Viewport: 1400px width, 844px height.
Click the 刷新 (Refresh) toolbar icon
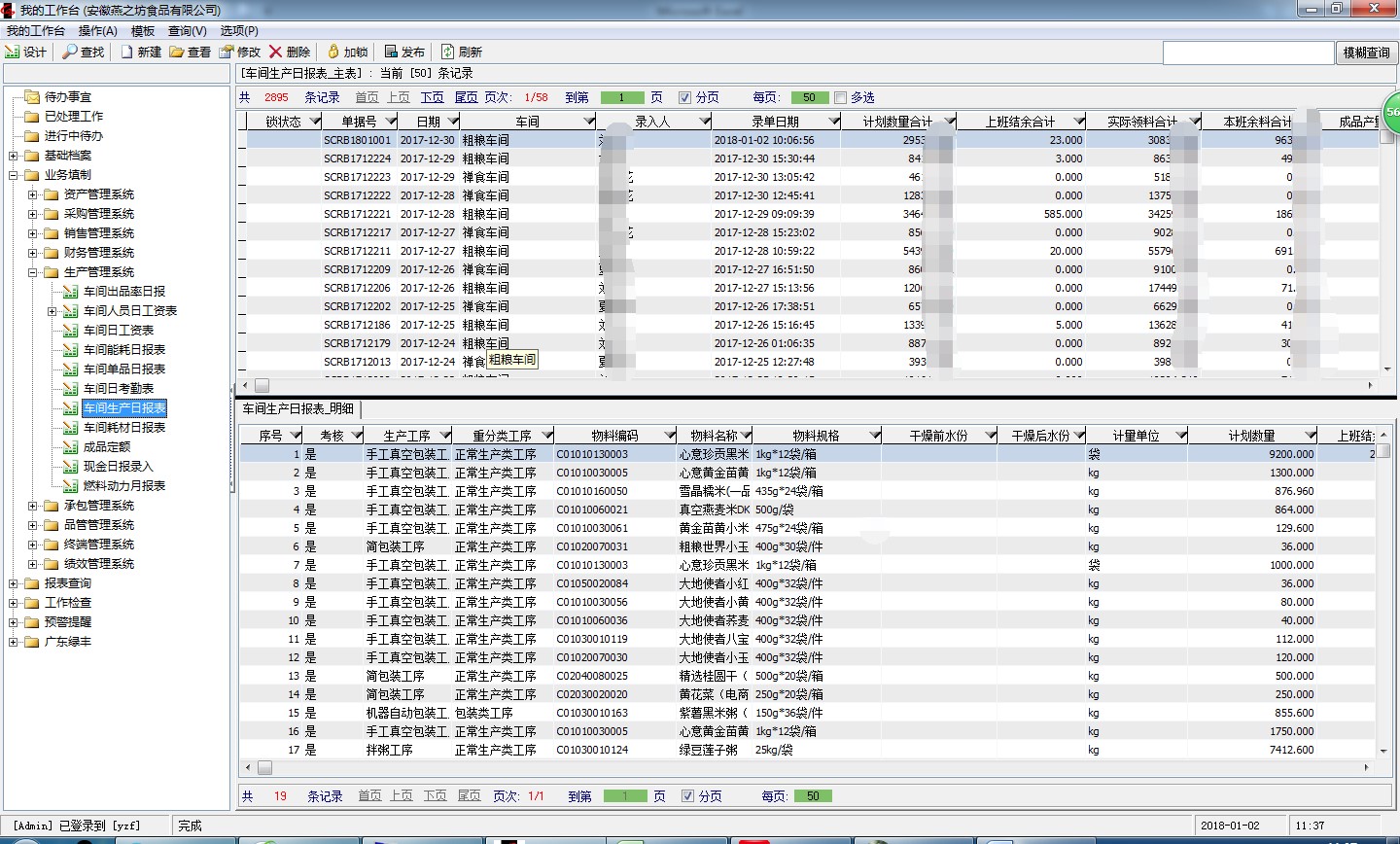tap(448, 52)
